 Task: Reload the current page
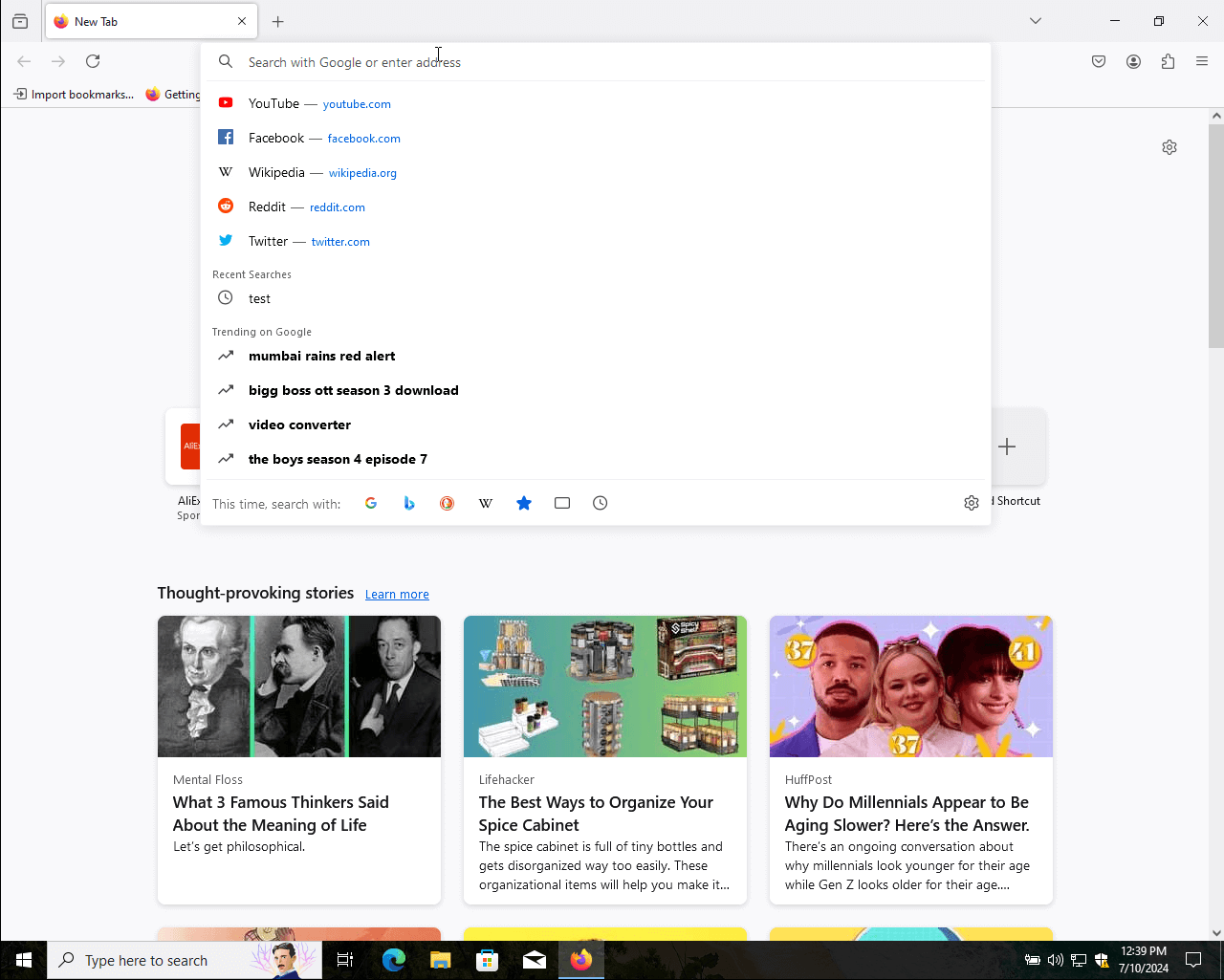(93, 61)
